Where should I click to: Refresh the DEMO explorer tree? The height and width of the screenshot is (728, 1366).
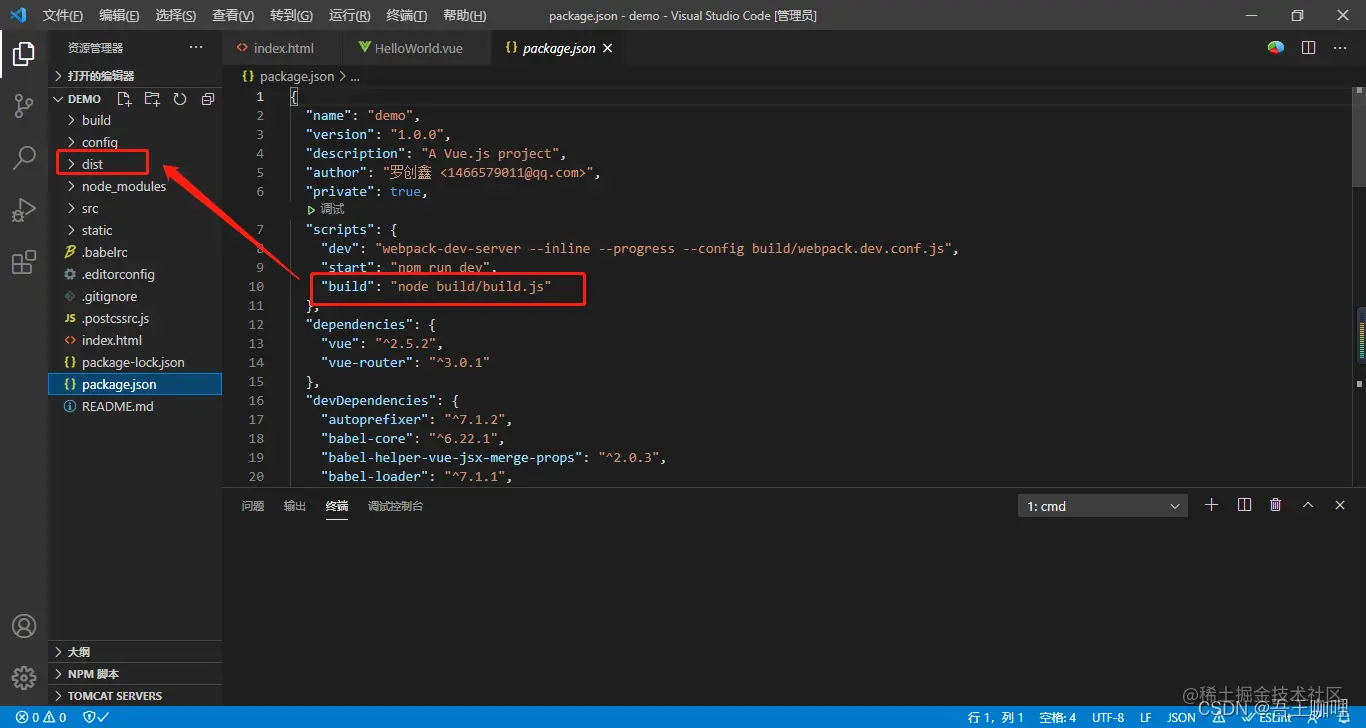pyautogui.click(x=180, y=99)
